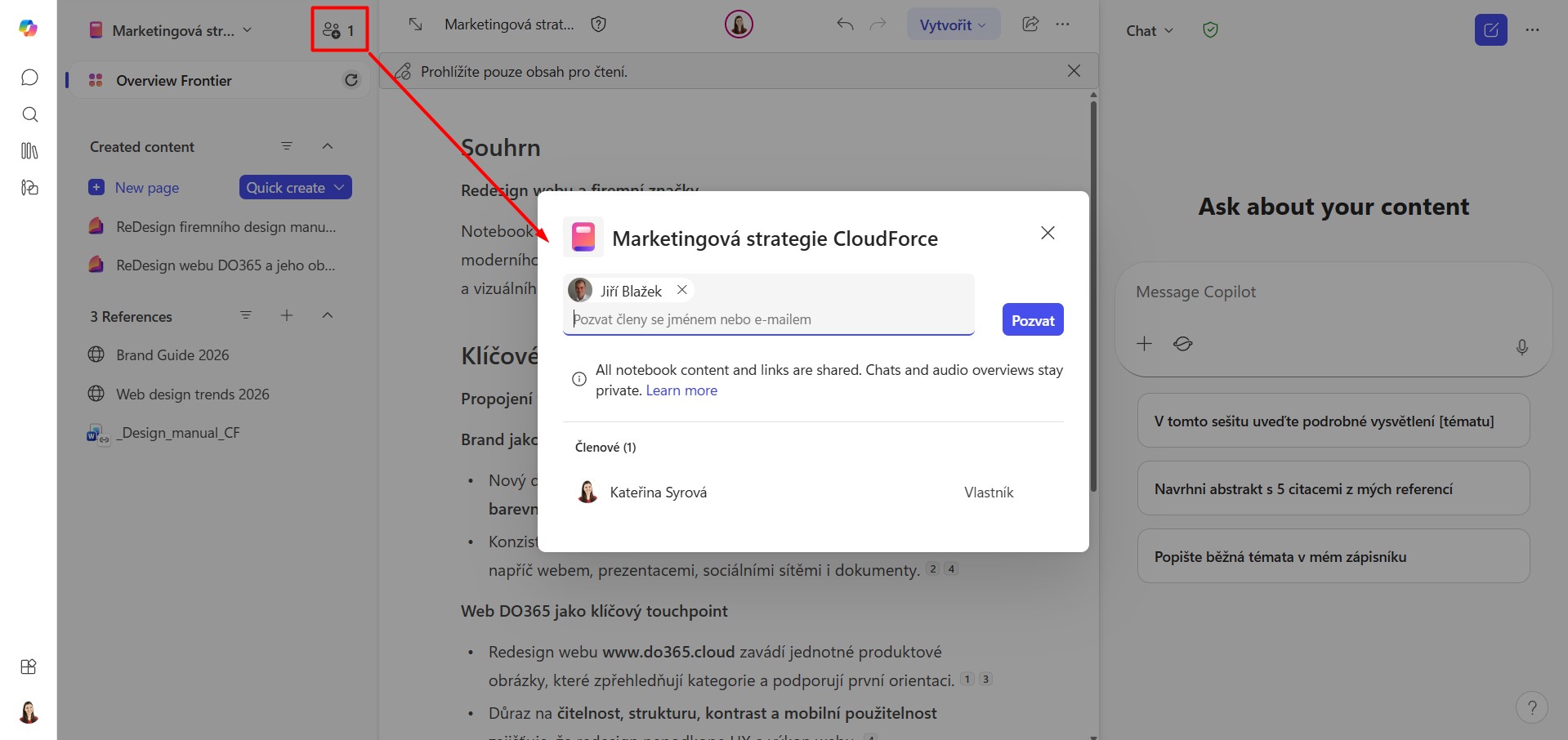Open the green shield icon next to Chat
The width and height of the screenshot is (1568, 740).
(1211, 30)
